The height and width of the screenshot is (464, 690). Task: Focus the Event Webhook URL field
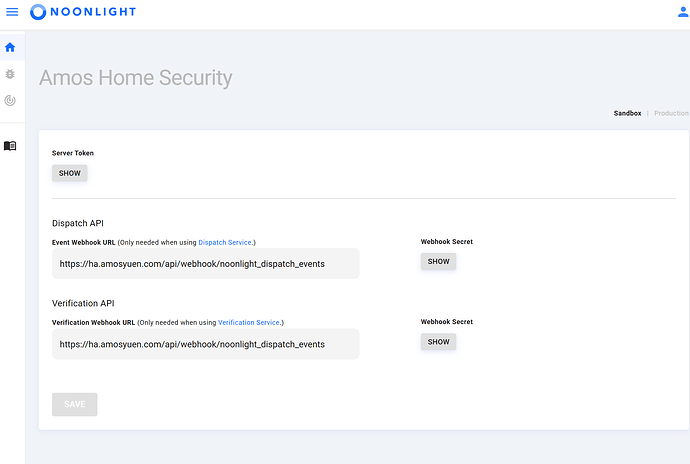tap(206, 264)
